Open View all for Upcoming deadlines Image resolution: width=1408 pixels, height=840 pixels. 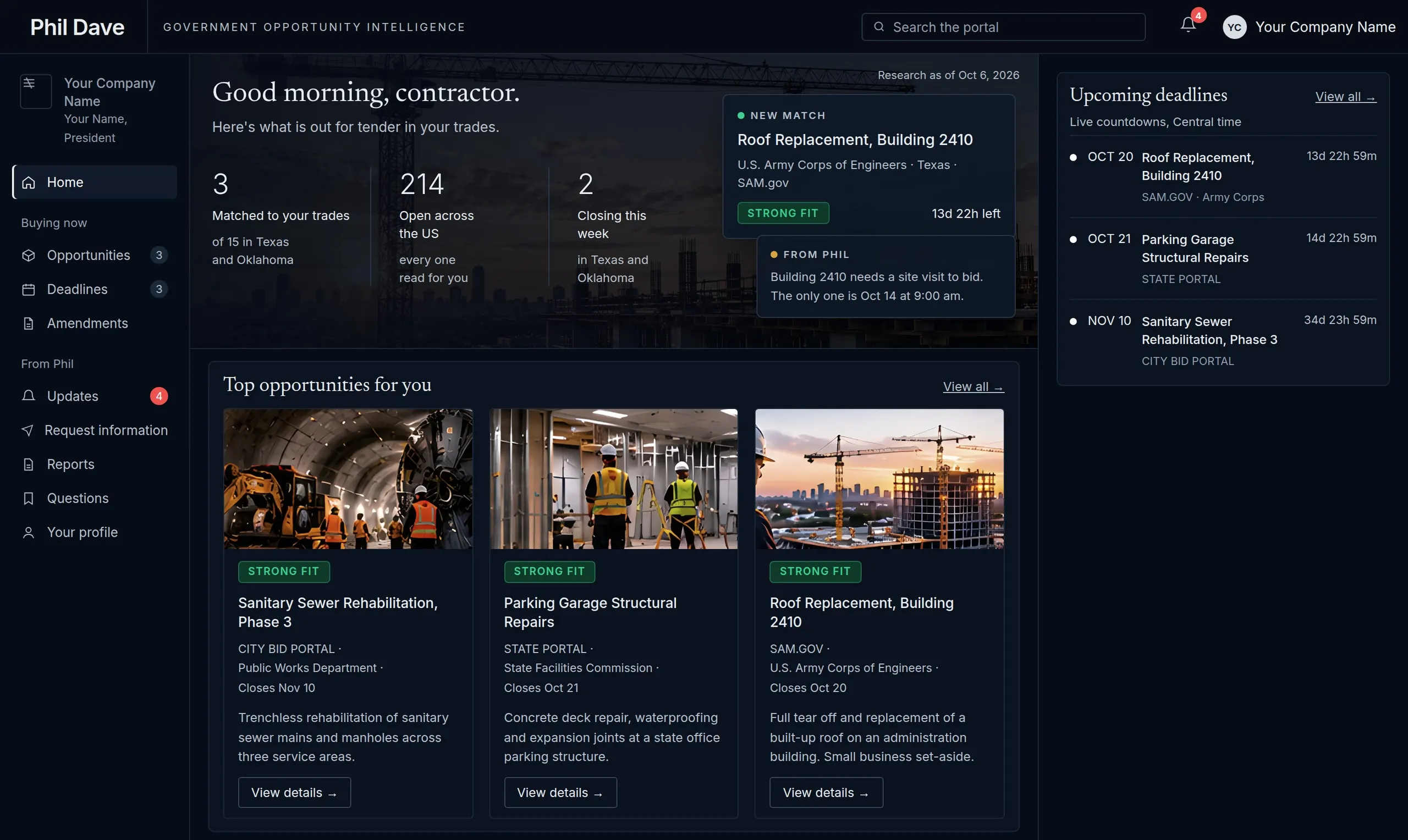pyautogui.click(x=1346, y=97)
